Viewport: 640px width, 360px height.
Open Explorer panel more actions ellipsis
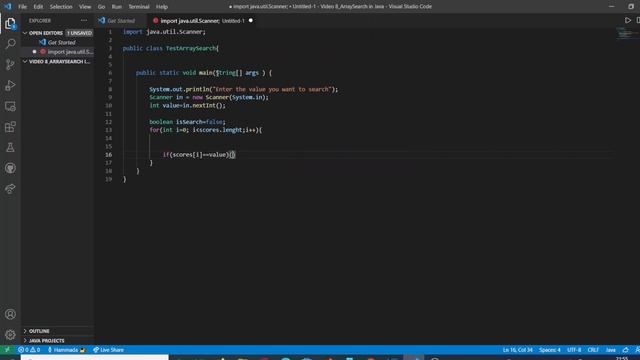84,20
